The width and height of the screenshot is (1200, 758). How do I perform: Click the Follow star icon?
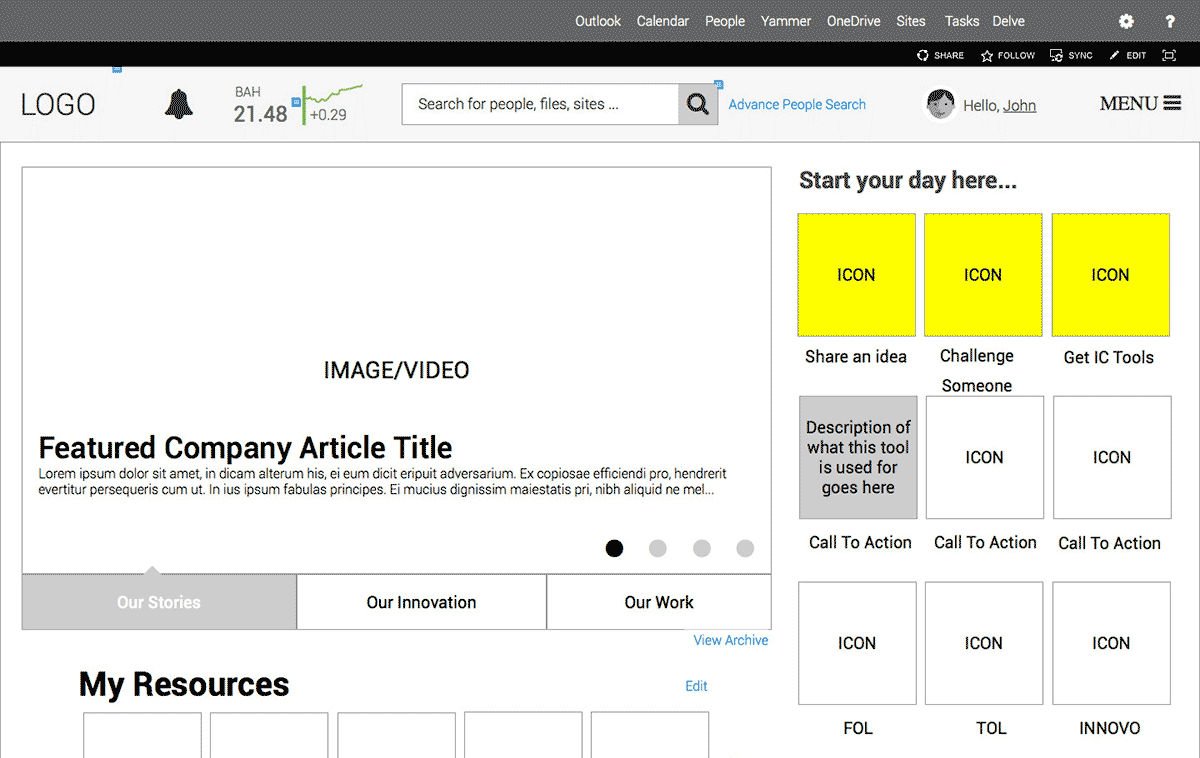(987, 56)
